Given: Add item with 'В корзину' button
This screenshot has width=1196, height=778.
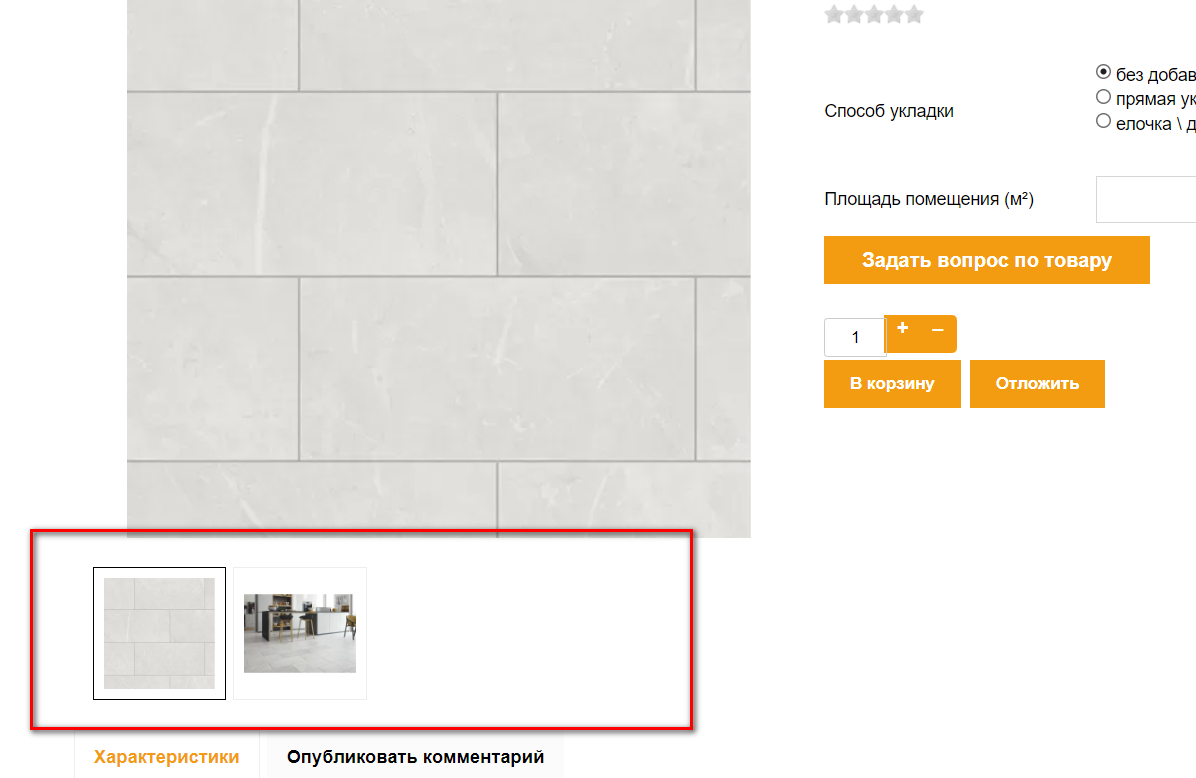Looking at the screenshot, I should tap(892, 384).
